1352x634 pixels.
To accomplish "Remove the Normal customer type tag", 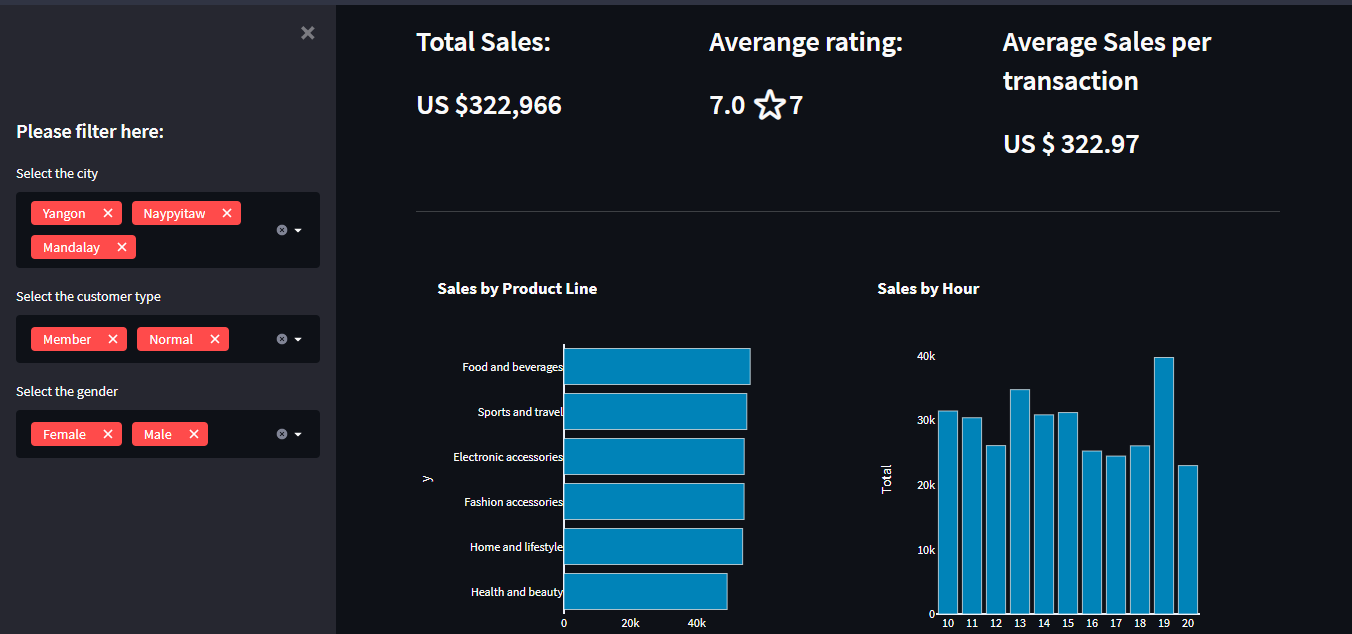I will coord(215,339).
